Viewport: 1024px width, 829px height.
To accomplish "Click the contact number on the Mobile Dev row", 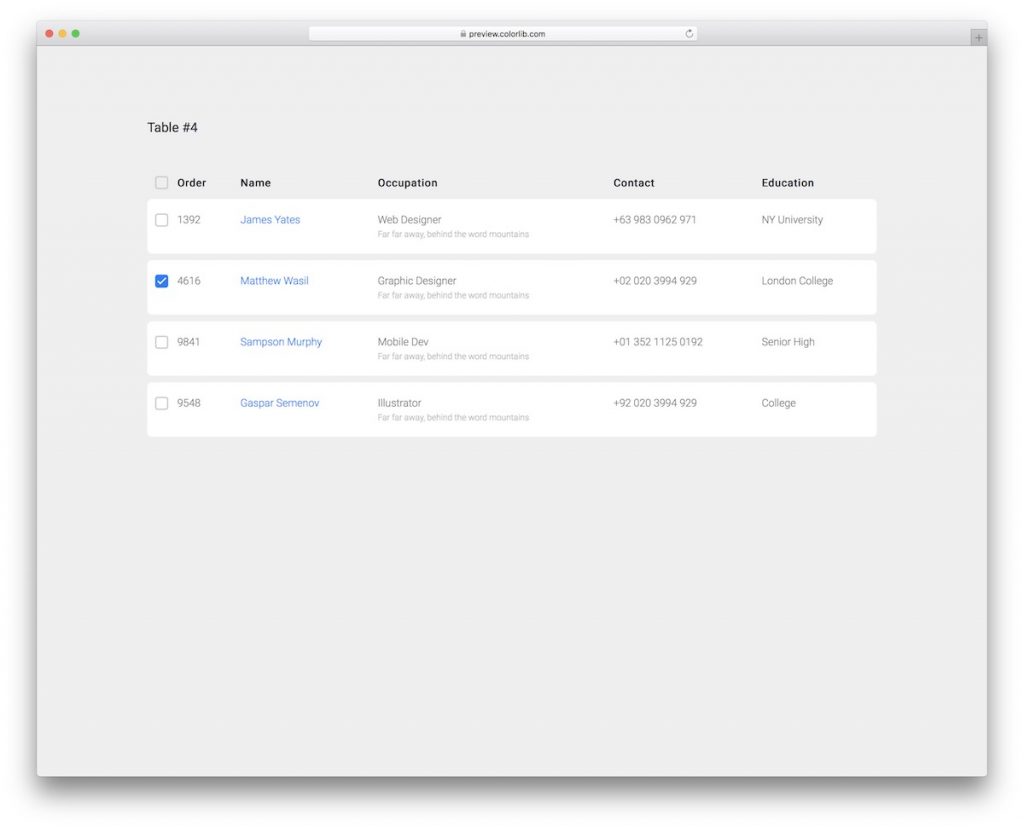I will (657, 341).
